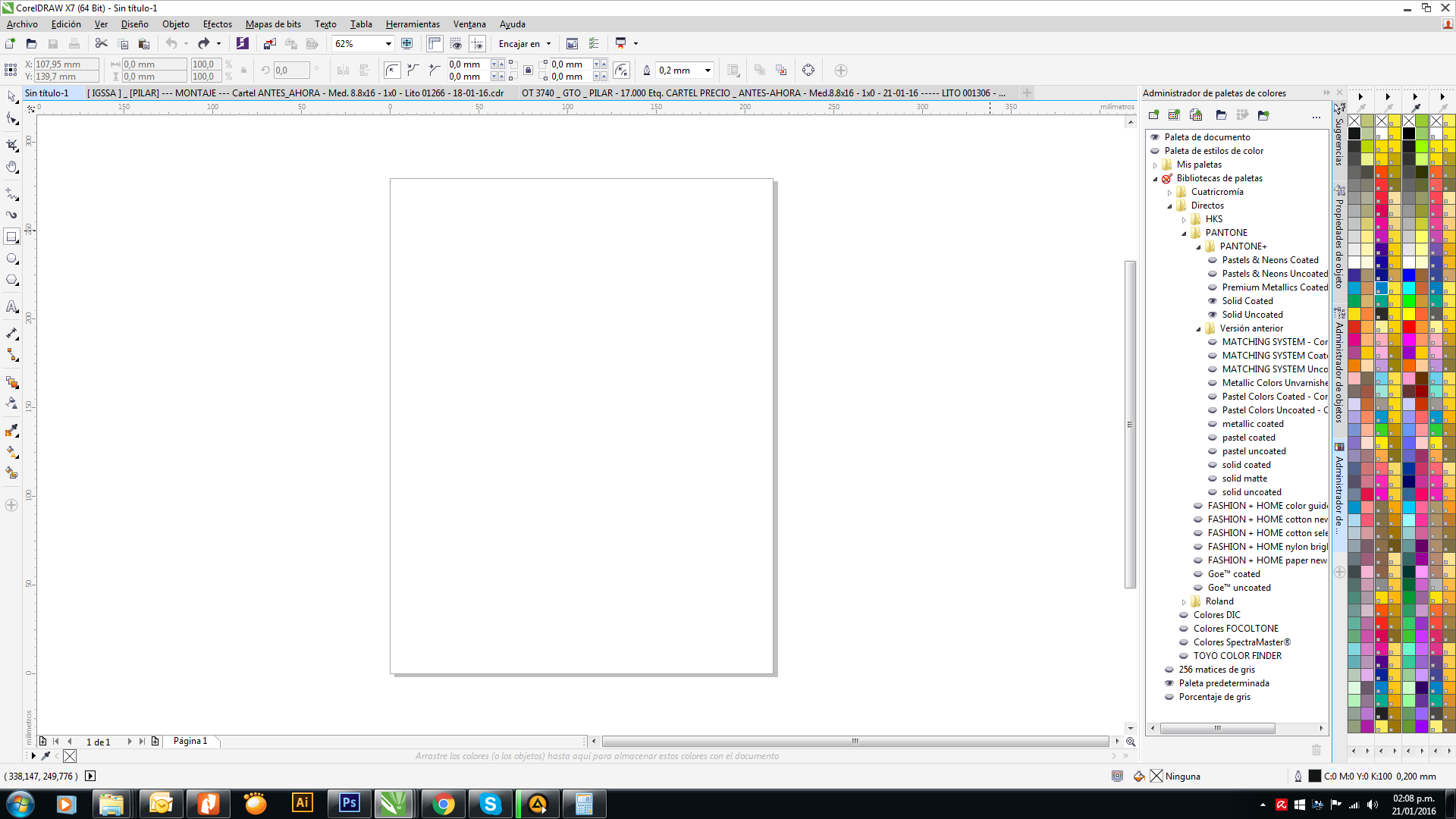Click the Quick customize plus in property bar
Screen dimensions: 1456x819
click(840, 71)
